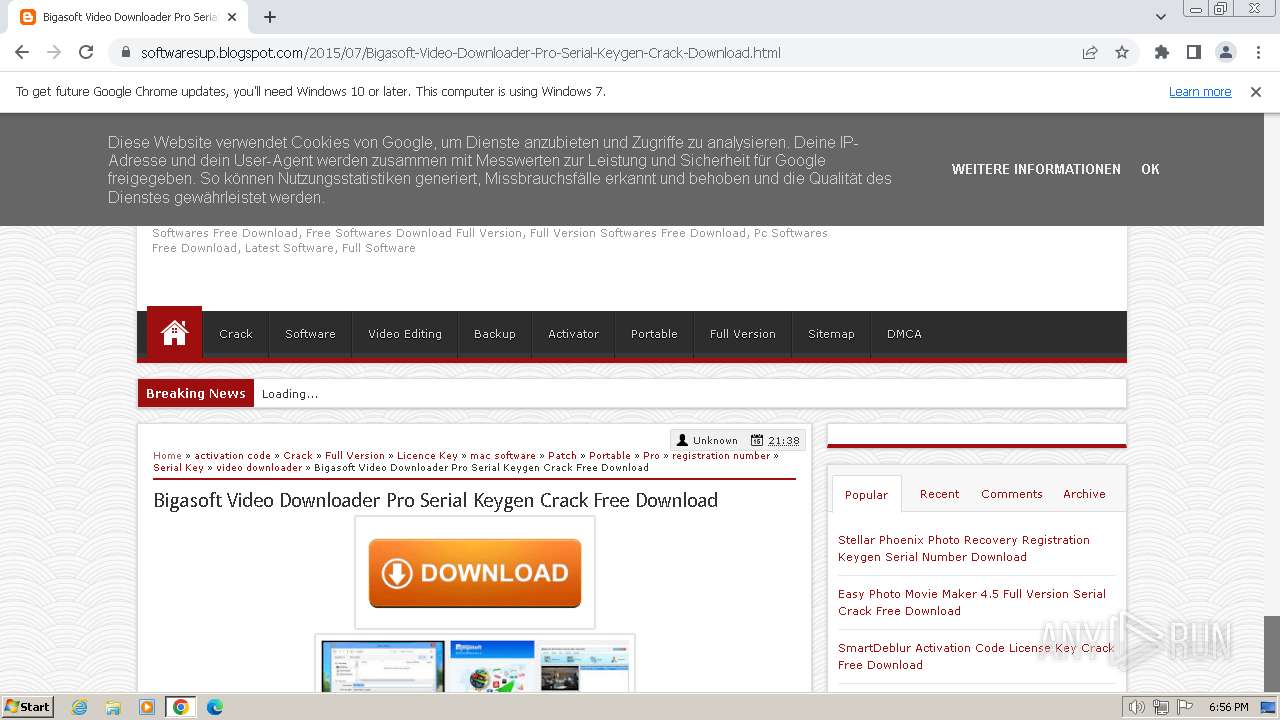Switch to the Popular tab

point(866,494)
